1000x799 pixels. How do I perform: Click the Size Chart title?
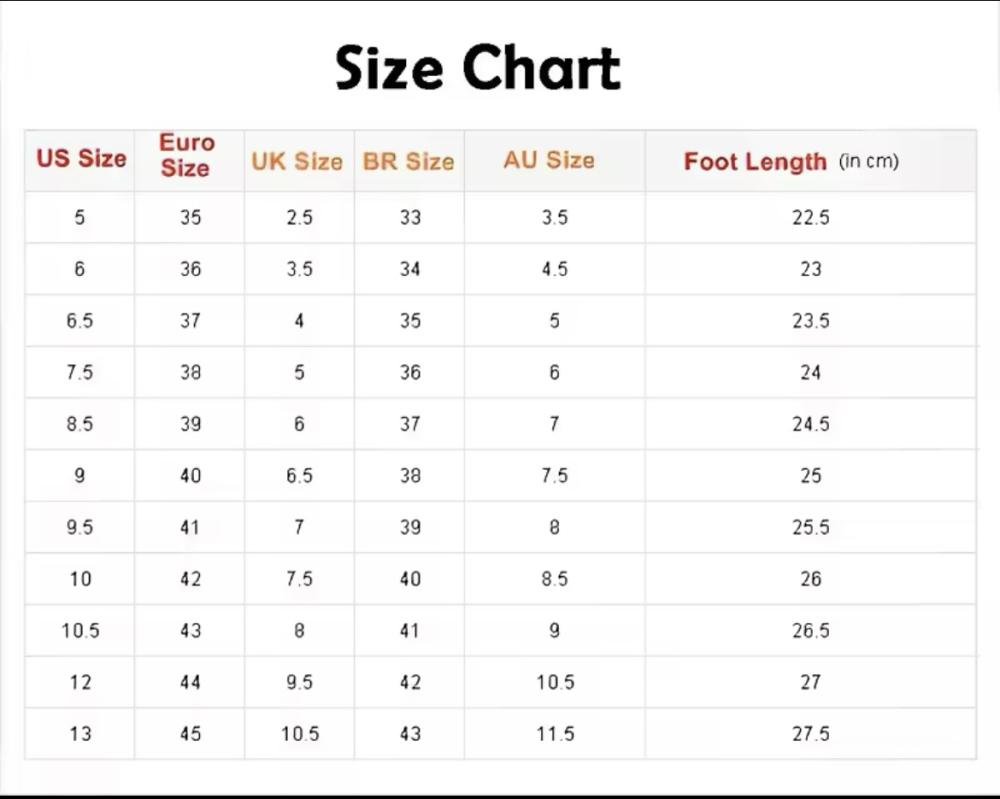[x=478, y=68]
